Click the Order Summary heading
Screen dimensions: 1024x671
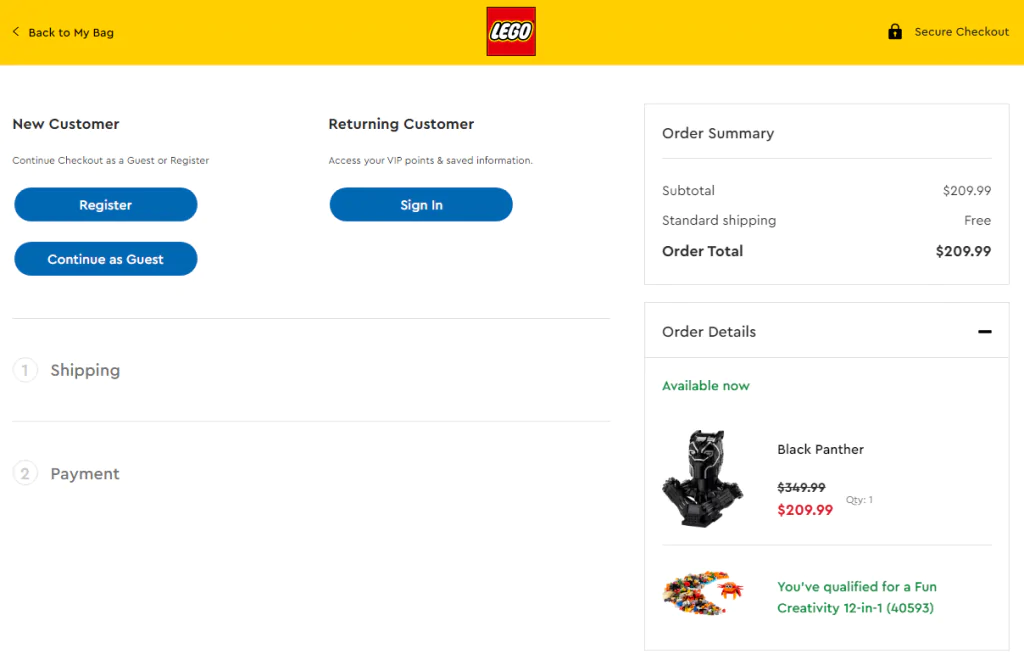[x=717, y=133]
